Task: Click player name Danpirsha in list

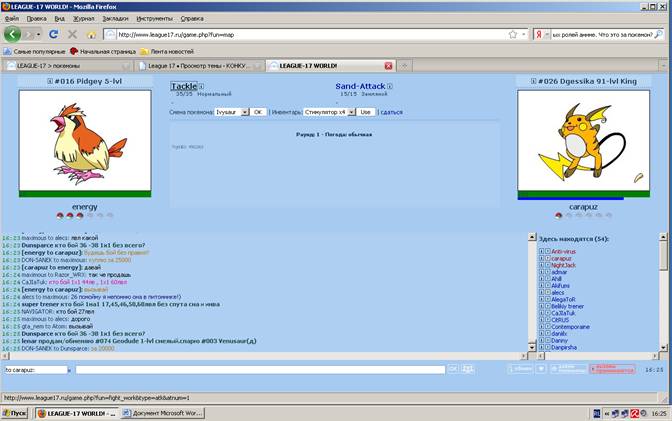Action: pyautogui.click(x=564, y=347)
